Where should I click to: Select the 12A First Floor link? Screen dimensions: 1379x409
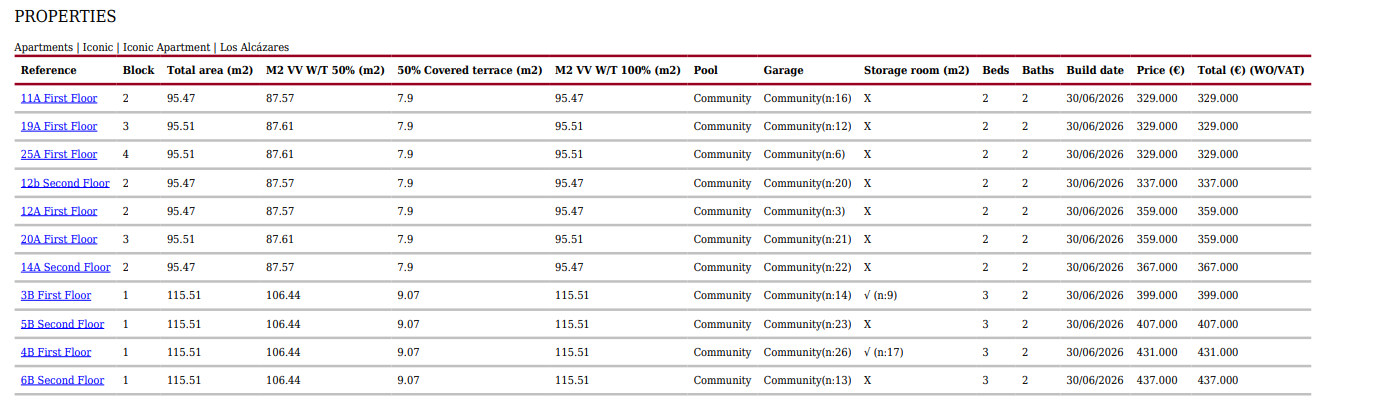click(59, 211)
